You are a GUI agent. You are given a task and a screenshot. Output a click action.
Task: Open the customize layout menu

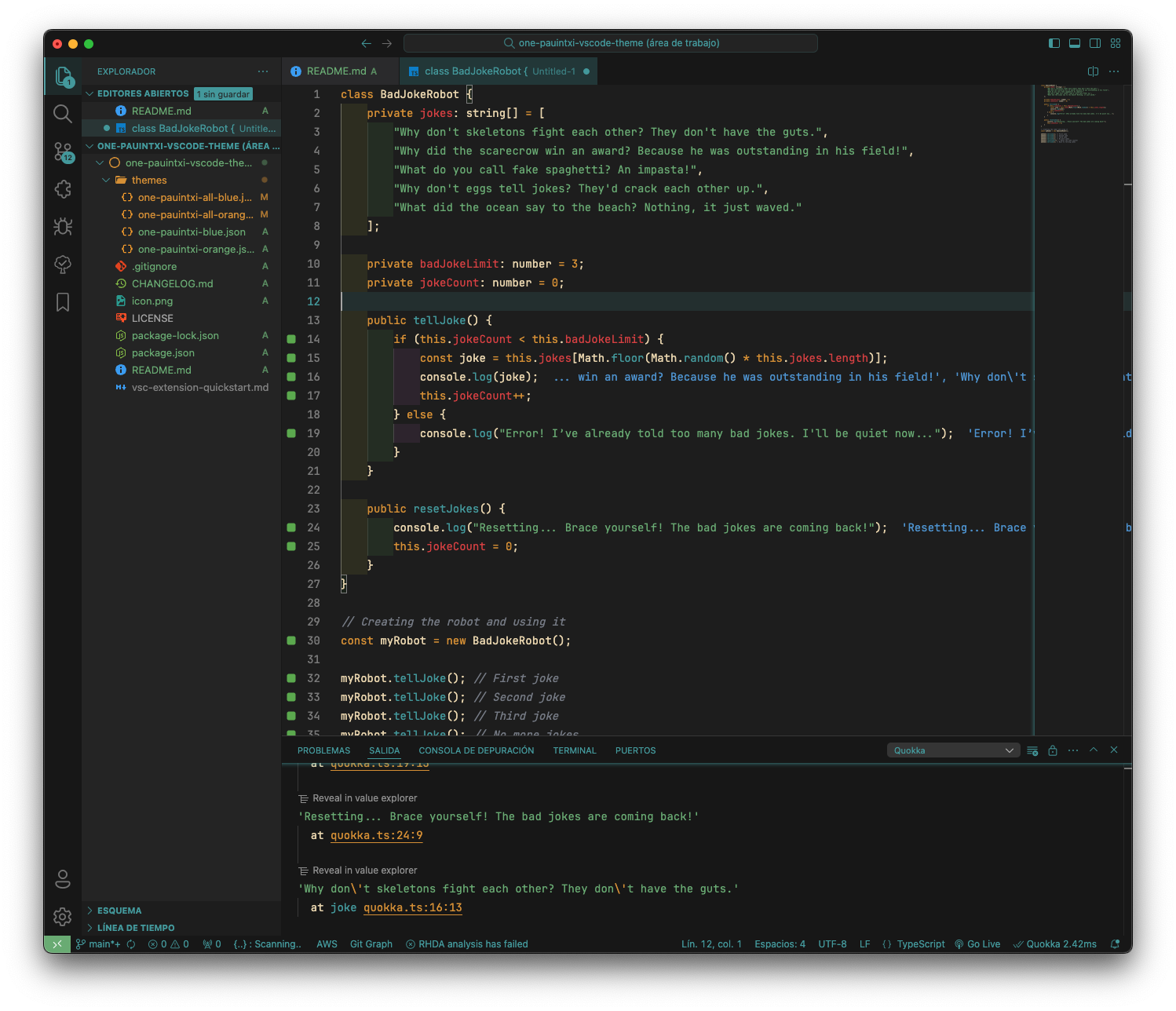[1116, 43]
